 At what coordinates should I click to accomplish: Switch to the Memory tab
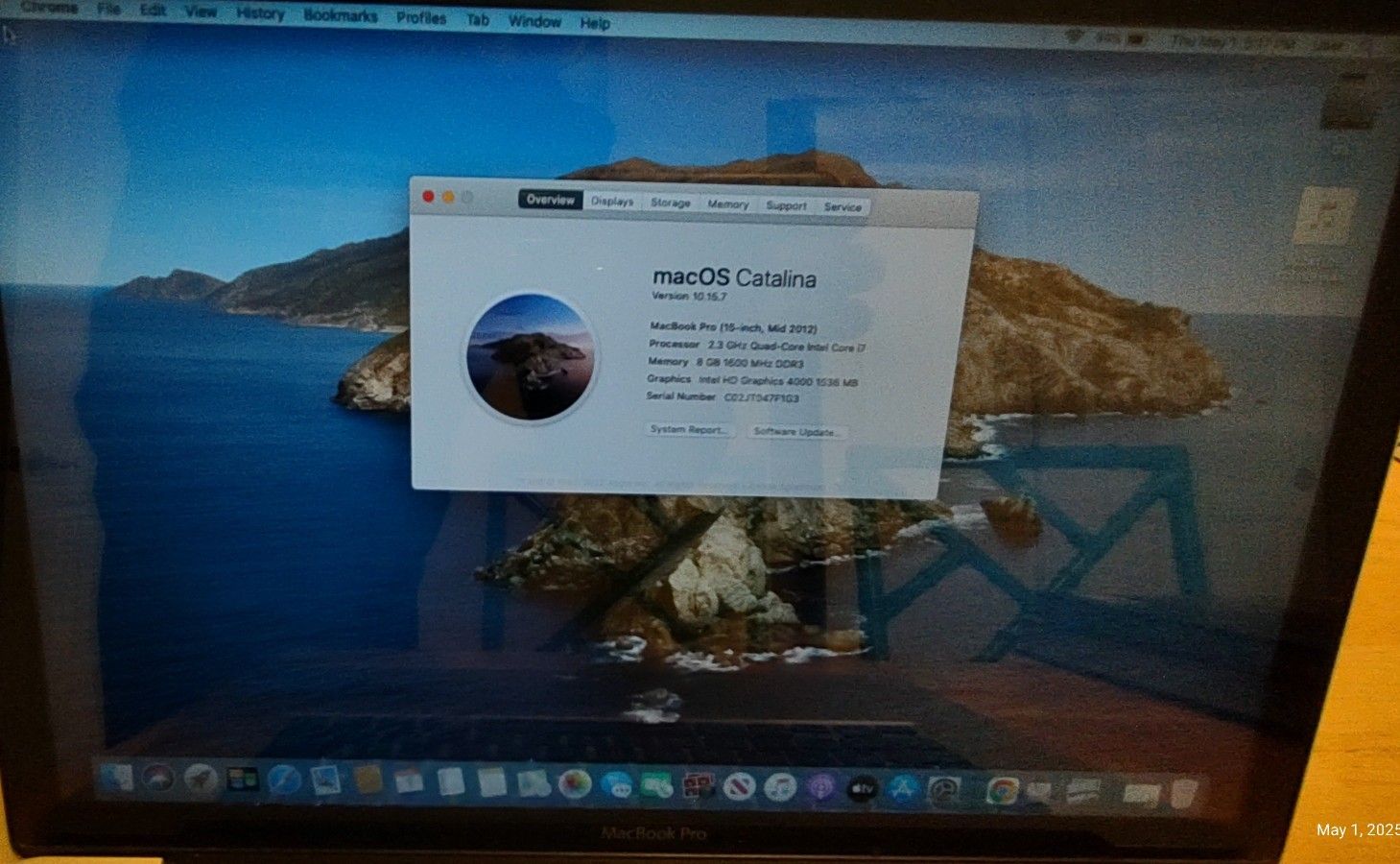pos(728,204)
